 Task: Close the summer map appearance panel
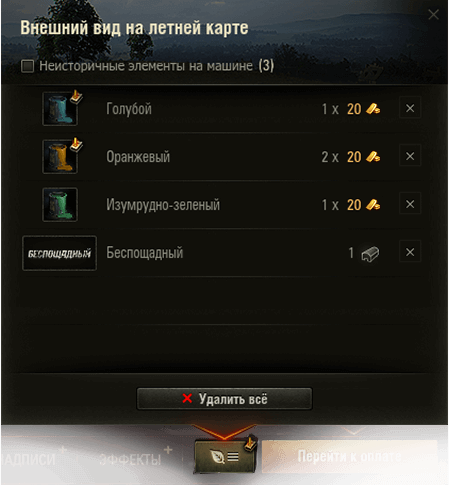click(x=433, y=14)
